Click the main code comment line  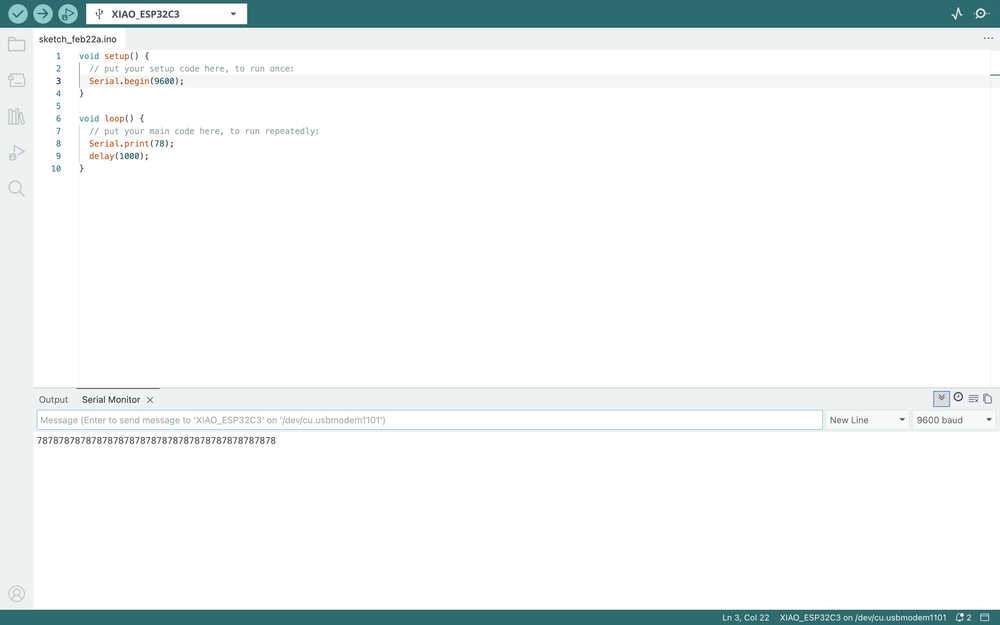(204, 131)
